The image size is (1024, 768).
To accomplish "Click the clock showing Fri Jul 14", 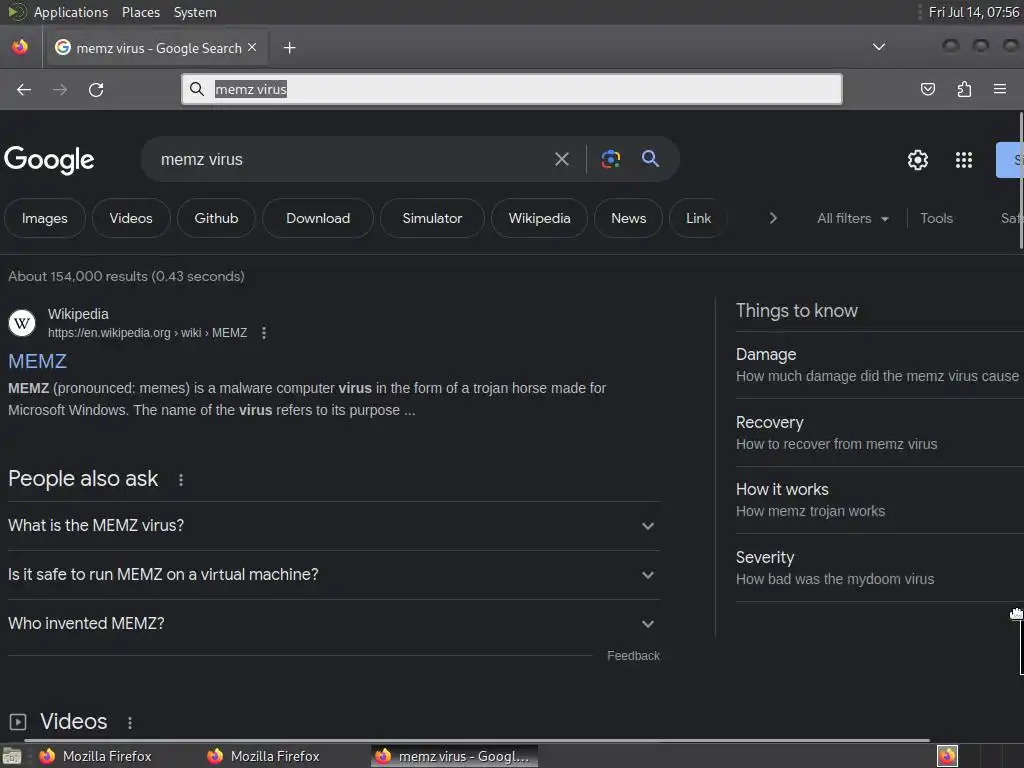I will [974, 12].
